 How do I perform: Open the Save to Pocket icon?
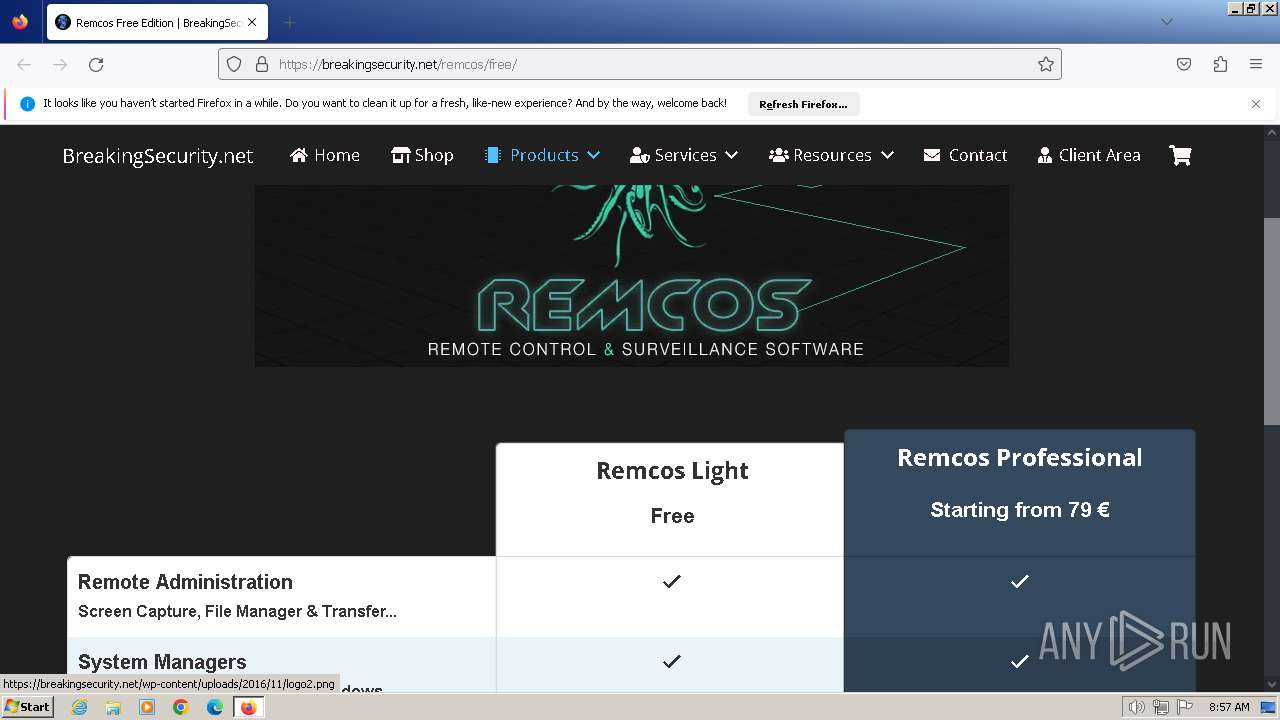tap(1184, 64)
